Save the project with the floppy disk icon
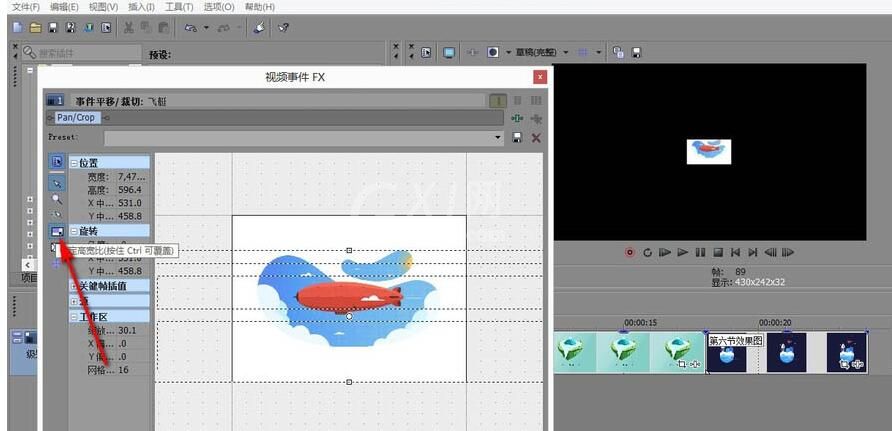 (x=53, y=27)
